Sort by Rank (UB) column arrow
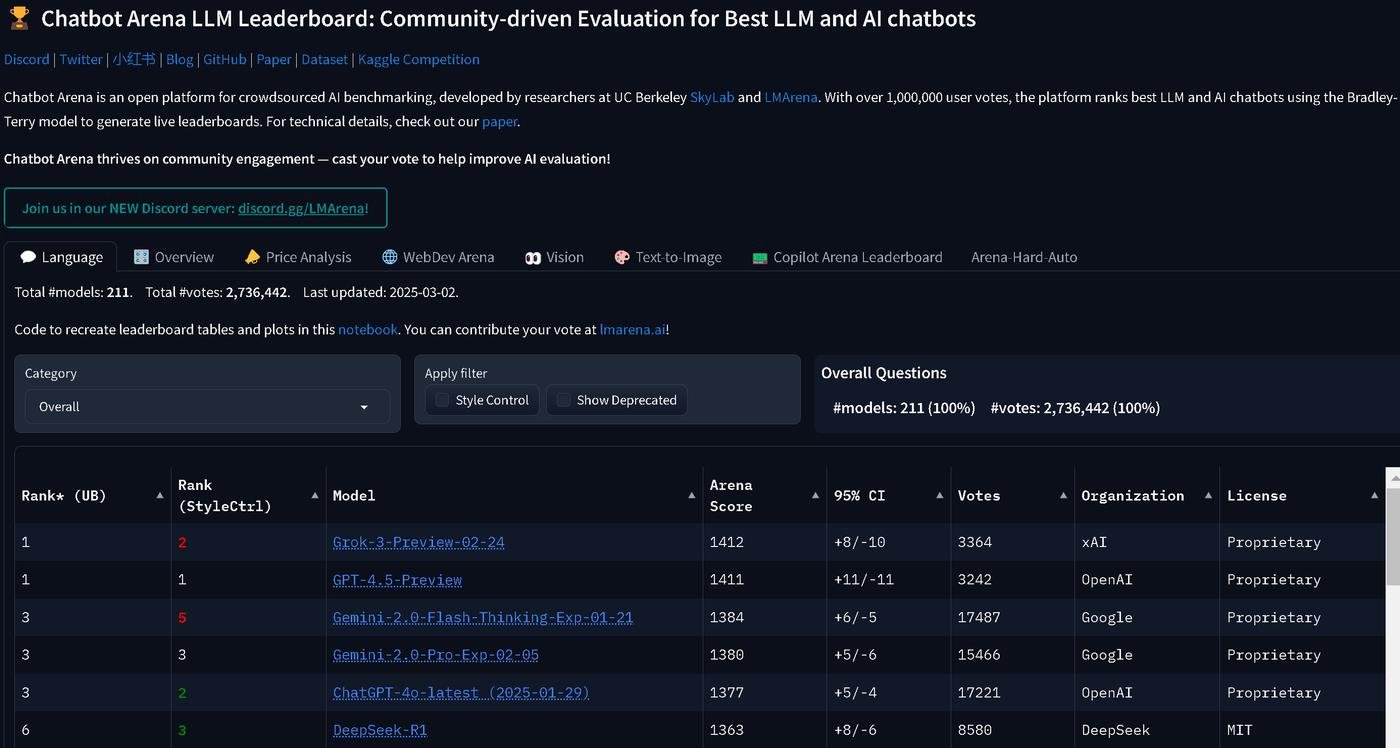 pos(160,496)
